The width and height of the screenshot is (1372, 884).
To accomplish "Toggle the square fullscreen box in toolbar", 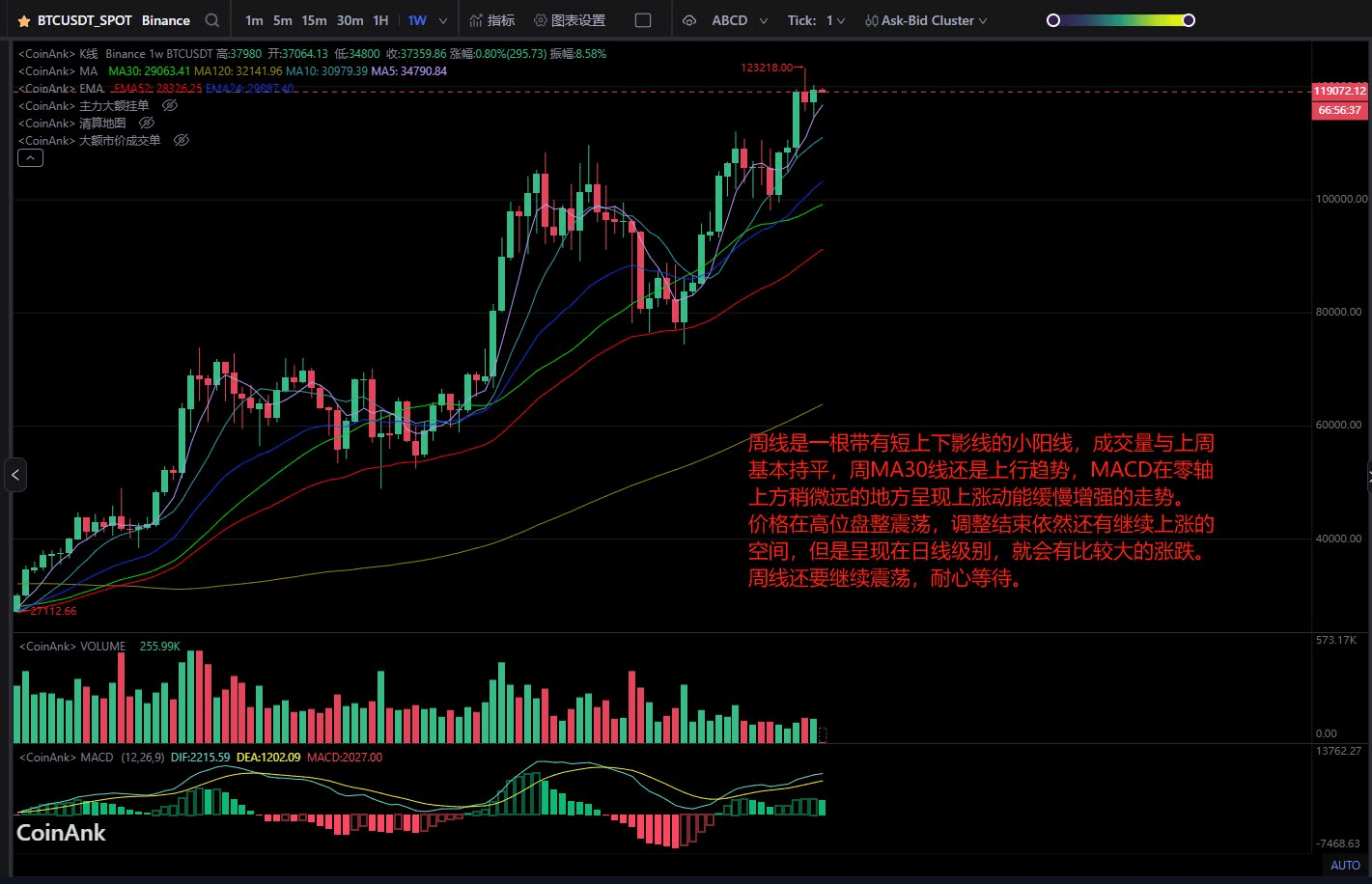I will 643,20.
